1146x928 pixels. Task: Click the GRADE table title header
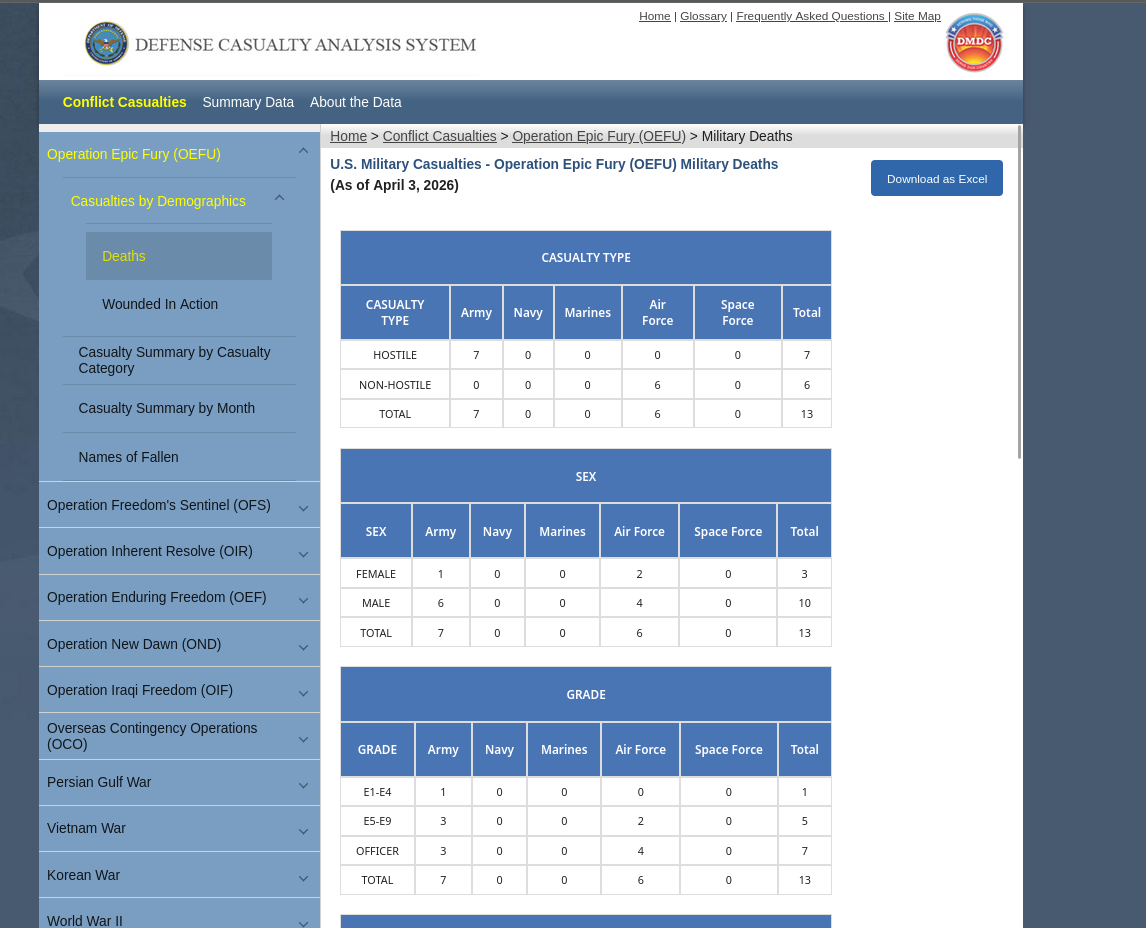click(x=585, y=694)
